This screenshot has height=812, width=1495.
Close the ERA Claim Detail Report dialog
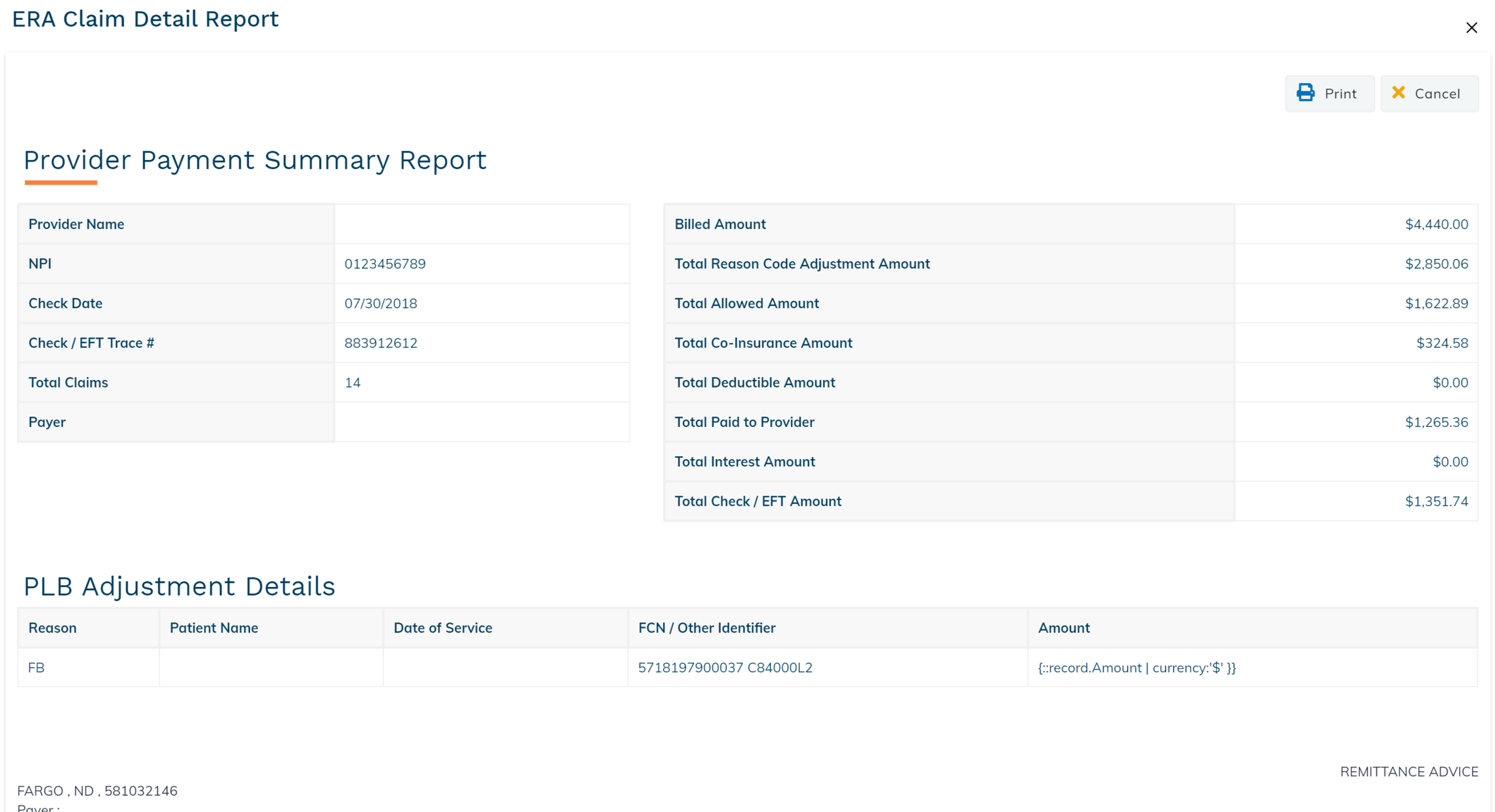click(x=1471, y=28)
